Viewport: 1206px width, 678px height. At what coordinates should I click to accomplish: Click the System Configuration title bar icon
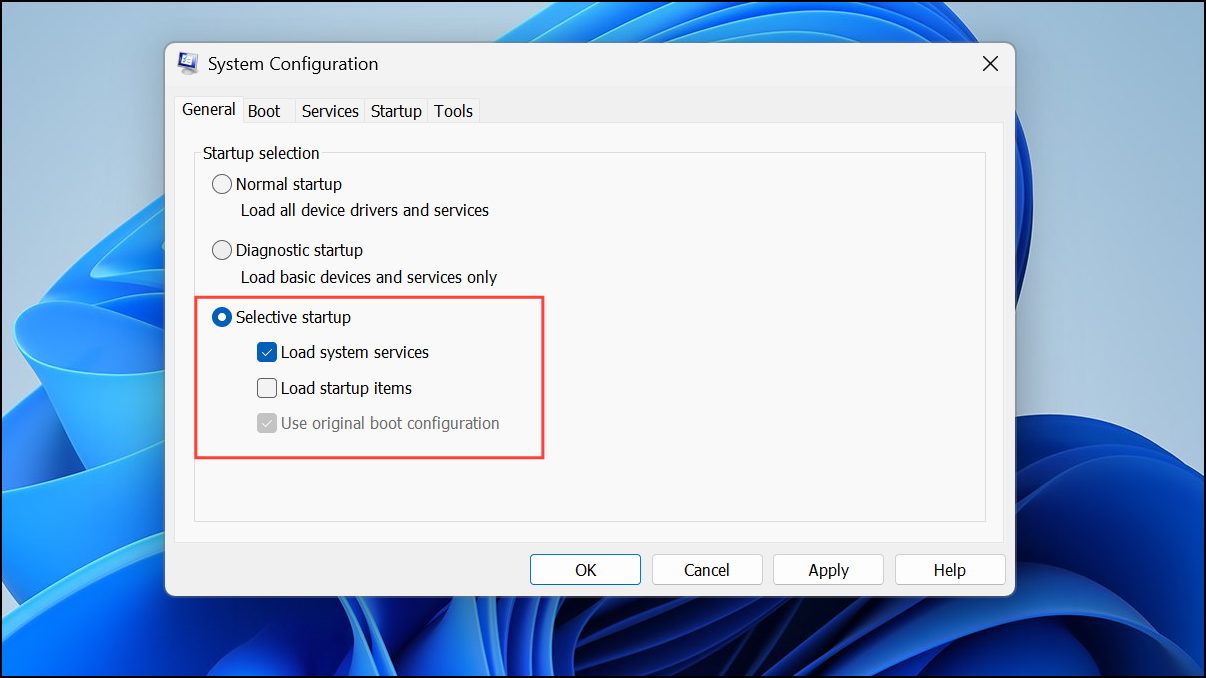click(x=188, y=64)
